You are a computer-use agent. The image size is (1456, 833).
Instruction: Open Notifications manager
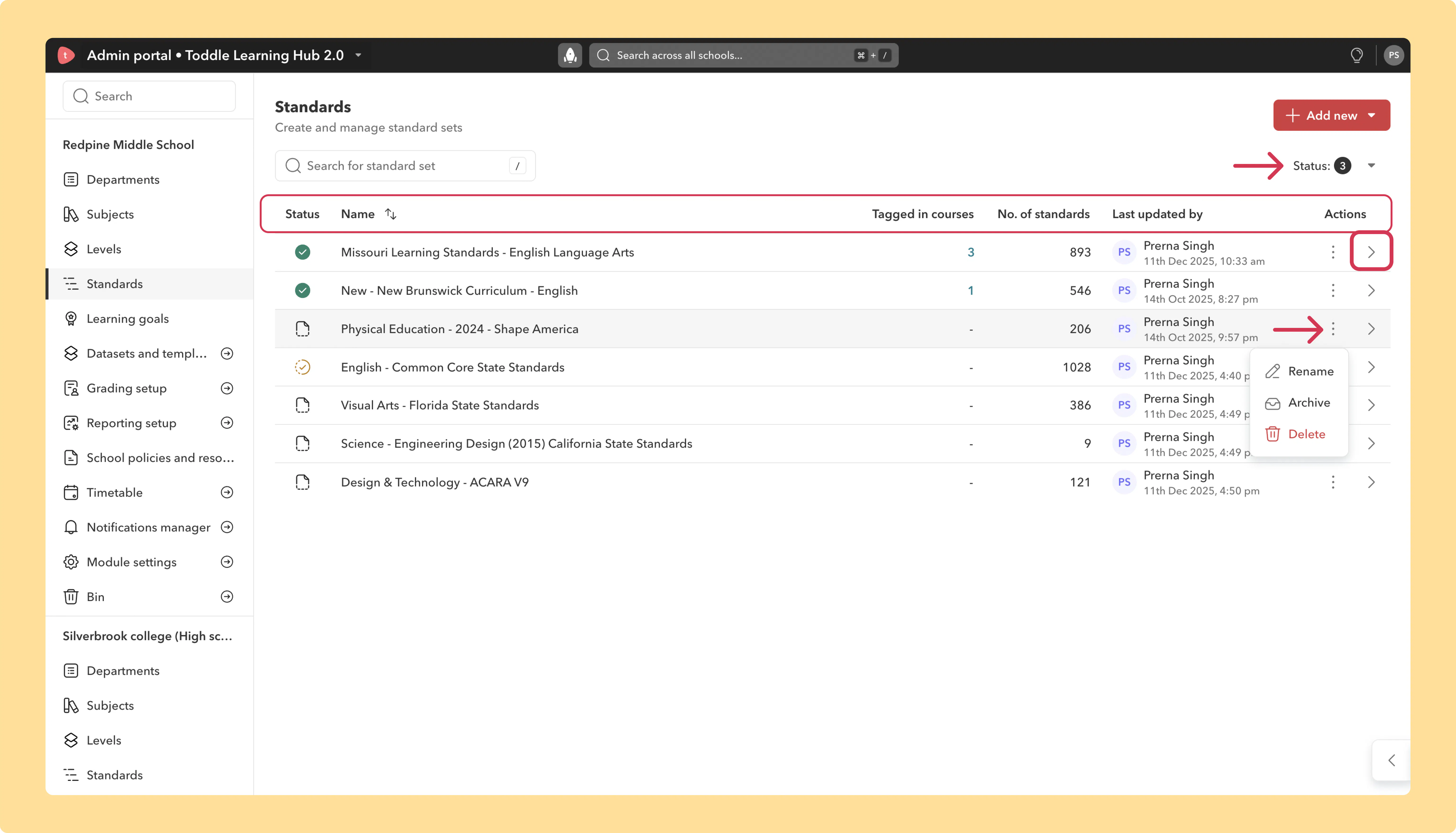point(148,527)
